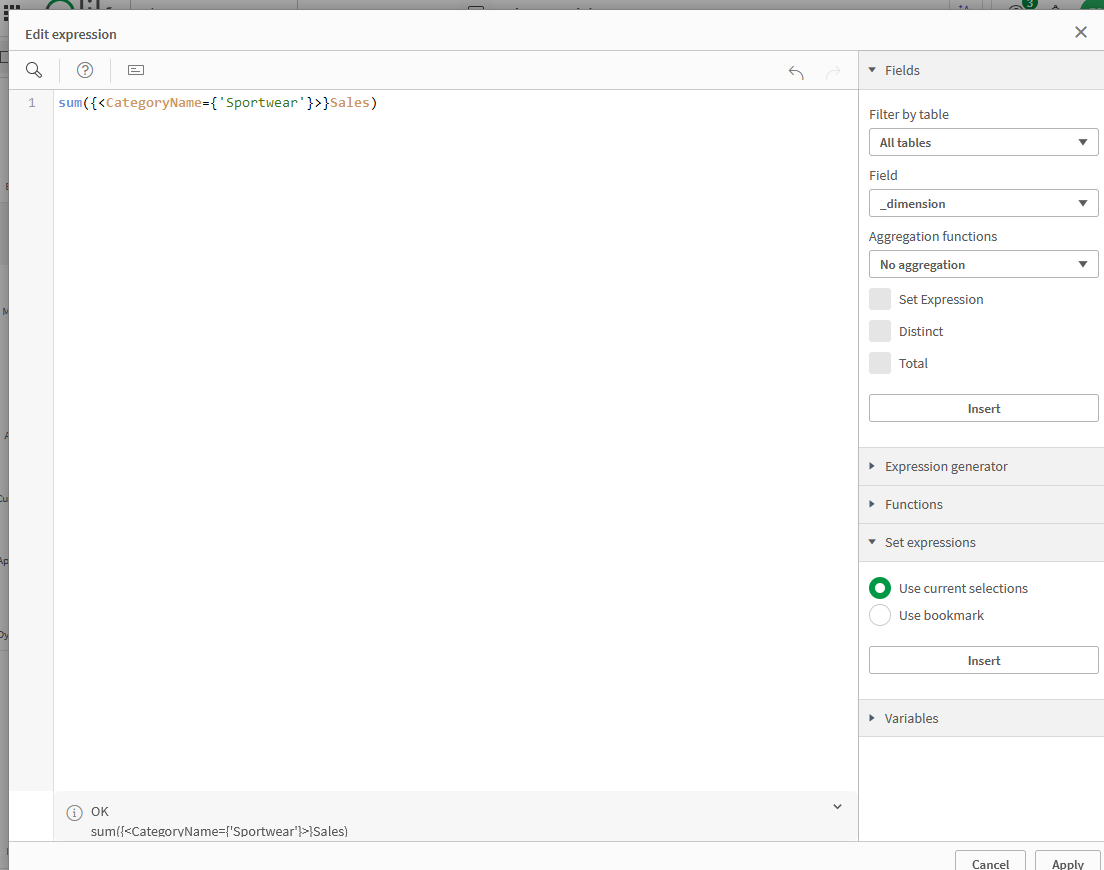Image resolution: width=1104 pixels, height=870 pixels.
Task: Toggle the Total checkbox
Action: [x=880, y=363]
